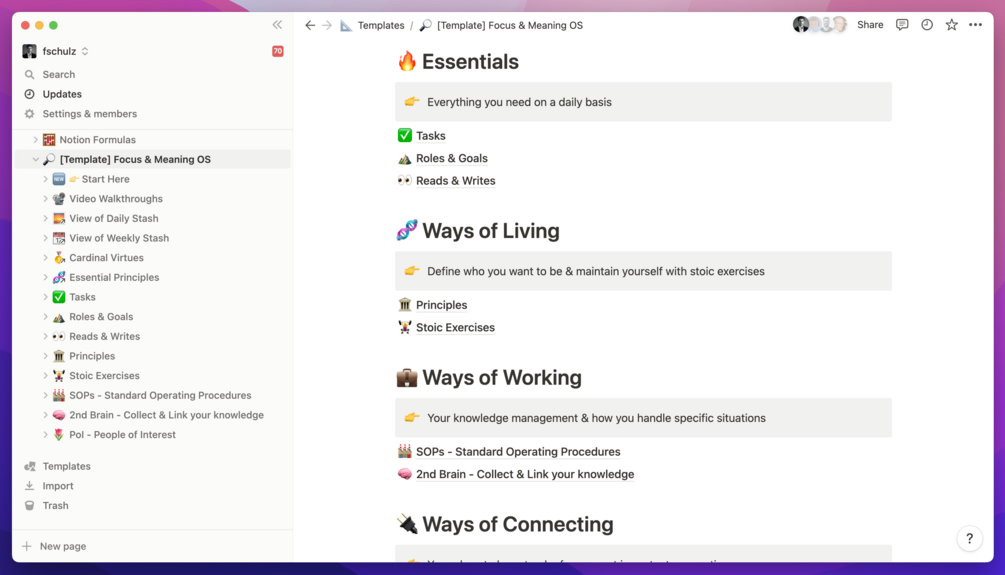Expand the Video Walkthroughs page toggle
Screen dimensions: 1005x575
click(45, 199)
